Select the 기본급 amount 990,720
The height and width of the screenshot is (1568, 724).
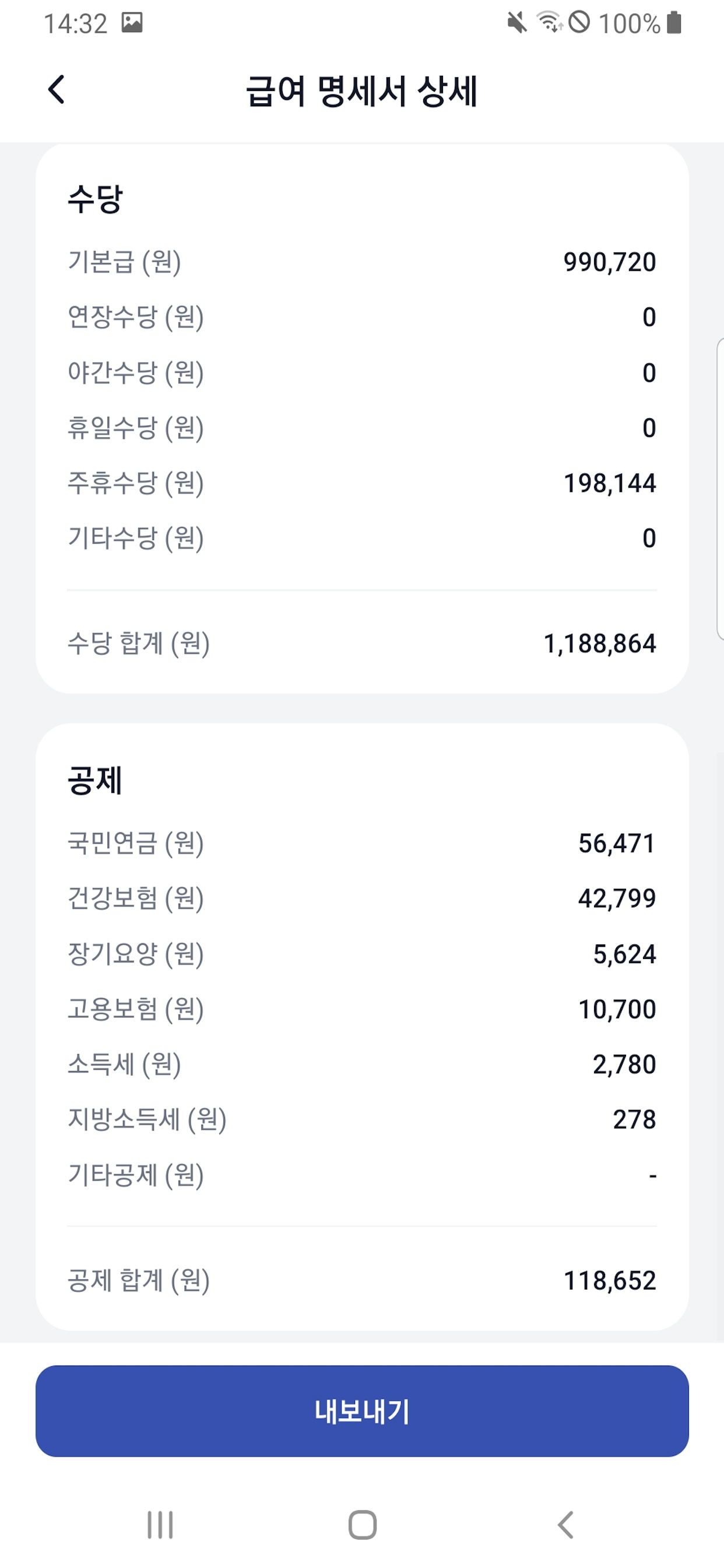point(609,262)
